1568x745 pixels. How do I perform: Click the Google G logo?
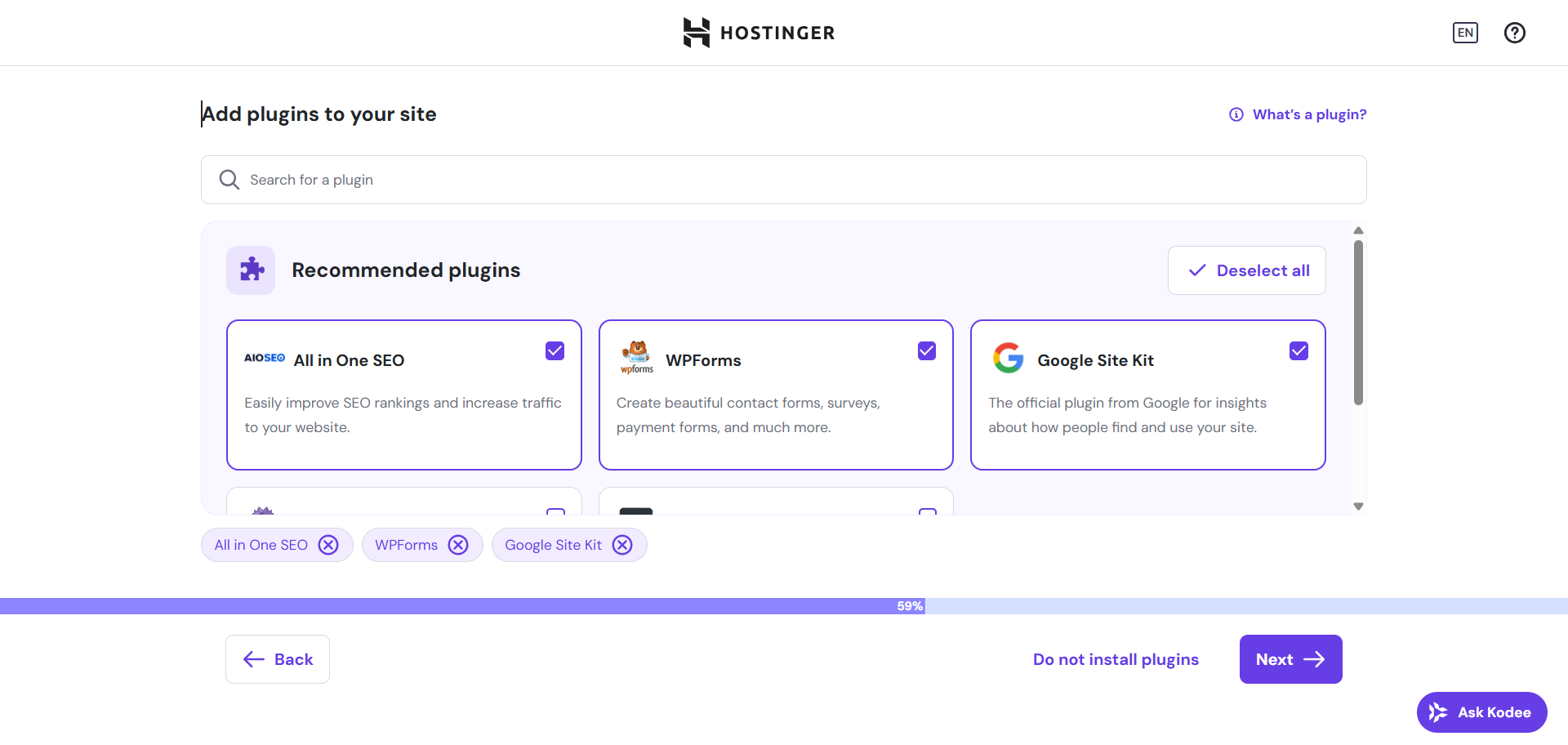[1009, 358]
